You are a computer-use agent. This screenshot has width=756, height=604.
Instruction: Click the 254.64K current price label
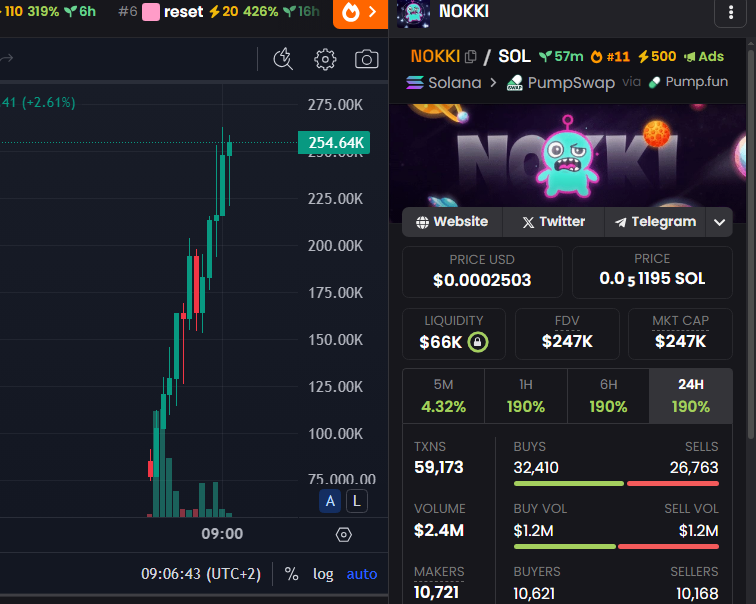click(334, 143)
